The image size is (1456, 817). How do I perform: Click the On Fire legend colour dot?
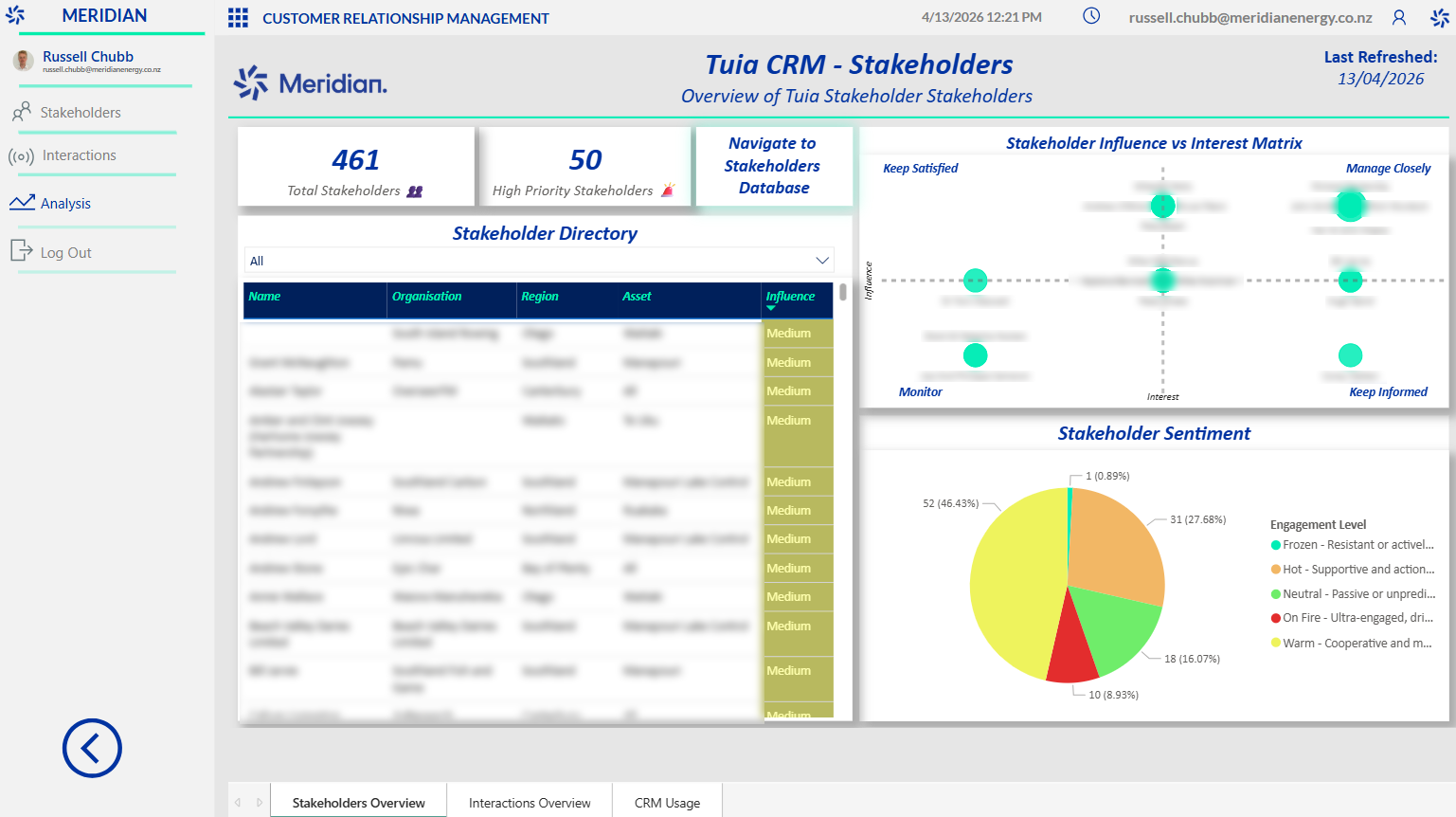[1276, 618]
